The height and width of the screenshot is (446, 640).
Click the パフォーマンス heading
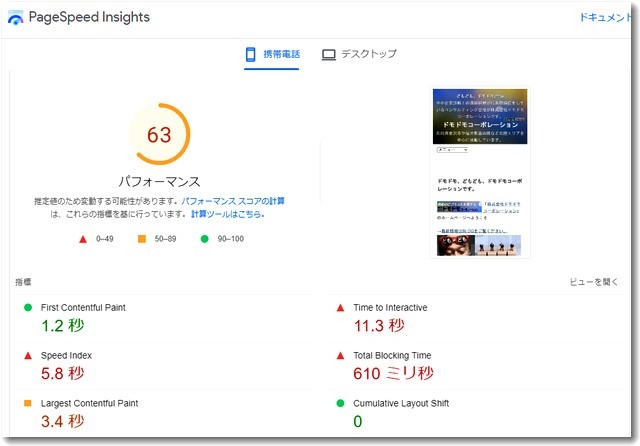[x=159, y=182]
